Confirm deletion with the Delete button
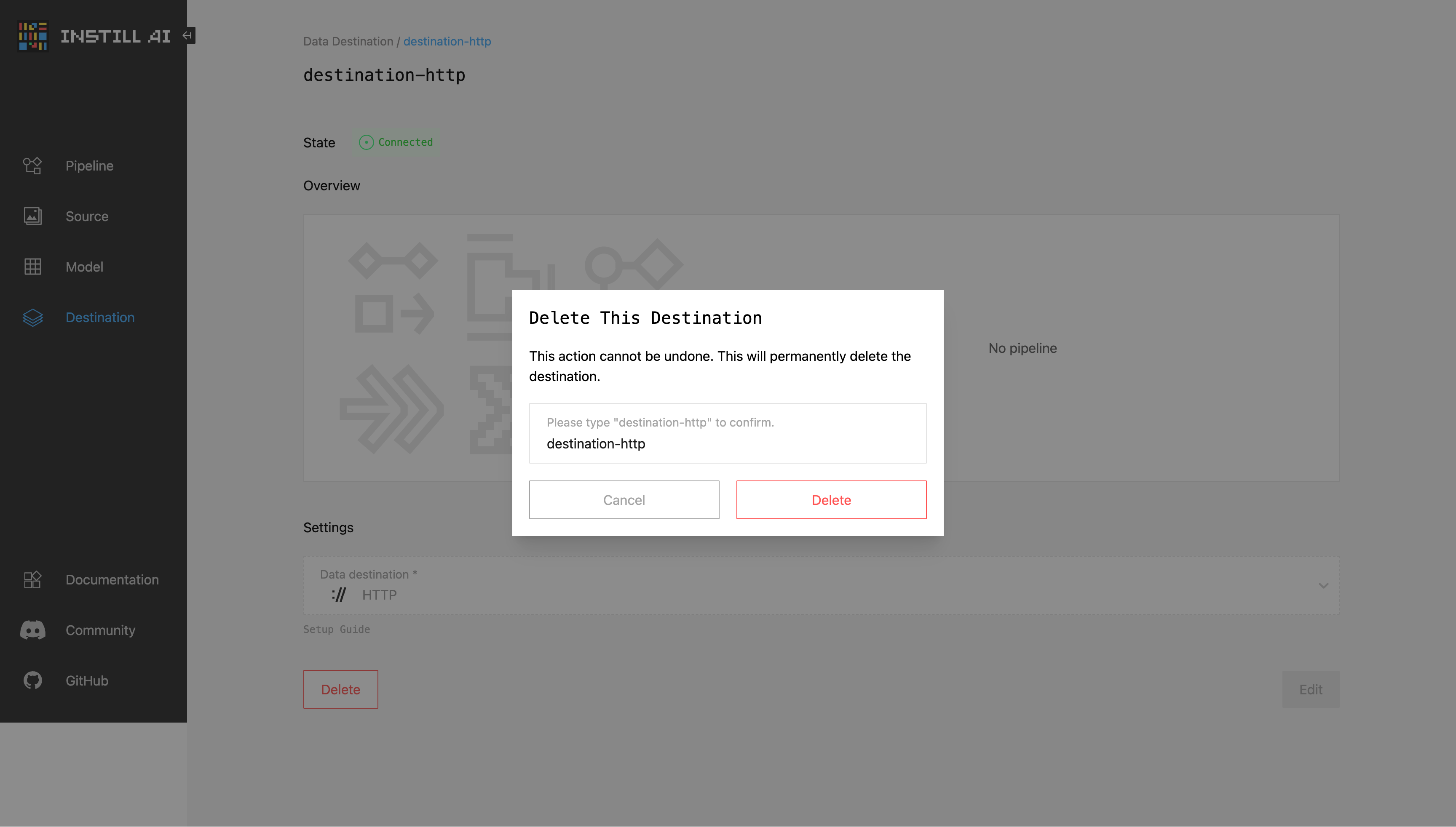 click(x=831, y=499)
